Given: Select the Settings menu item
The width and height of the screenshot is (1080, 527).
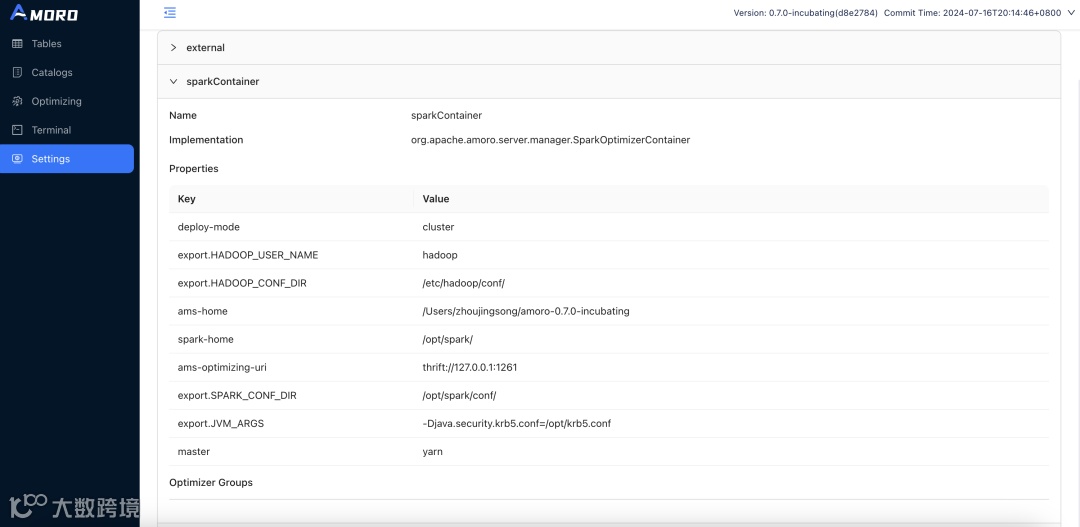Looking at the screenshot, I should click(51, 159).
